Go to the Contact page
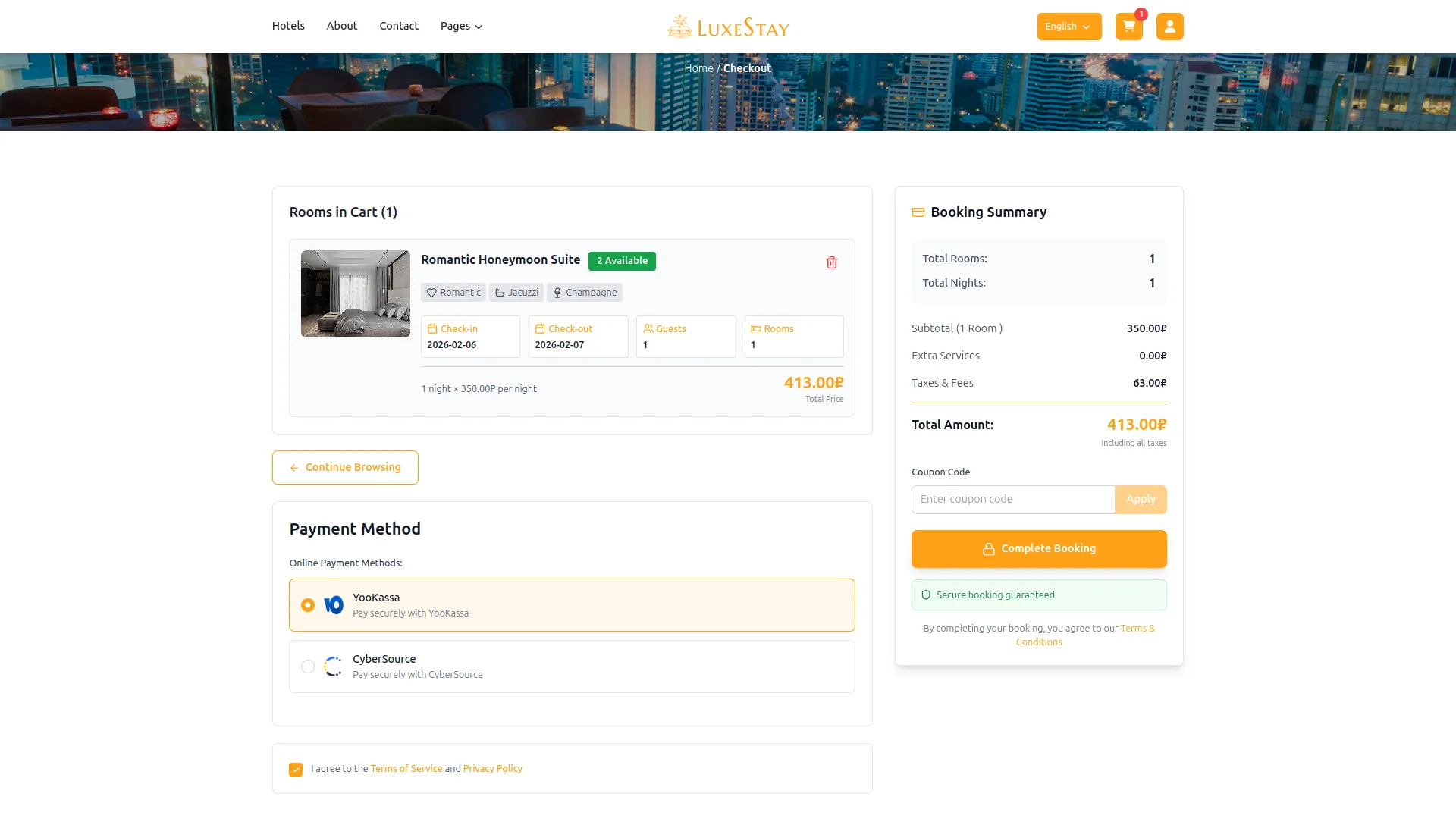Screen dimensions: 1456x819 click(399, 26)
